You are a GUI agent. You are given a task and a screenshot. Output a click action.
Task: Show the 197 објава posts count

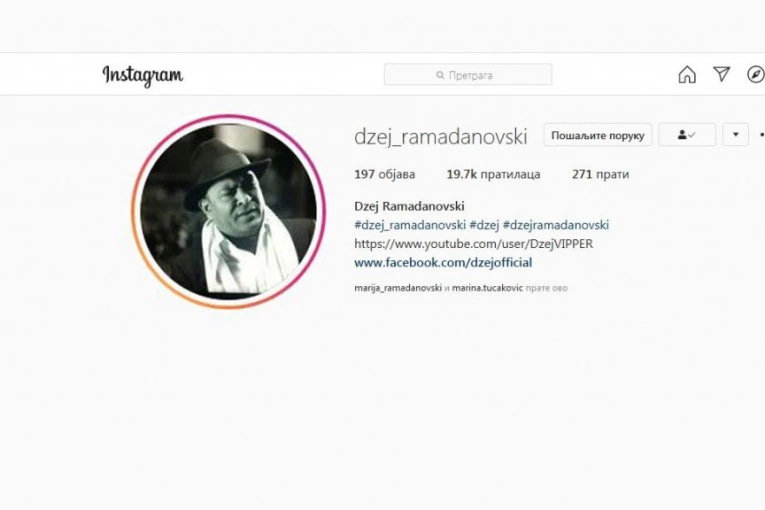click(x=384, y=174)
